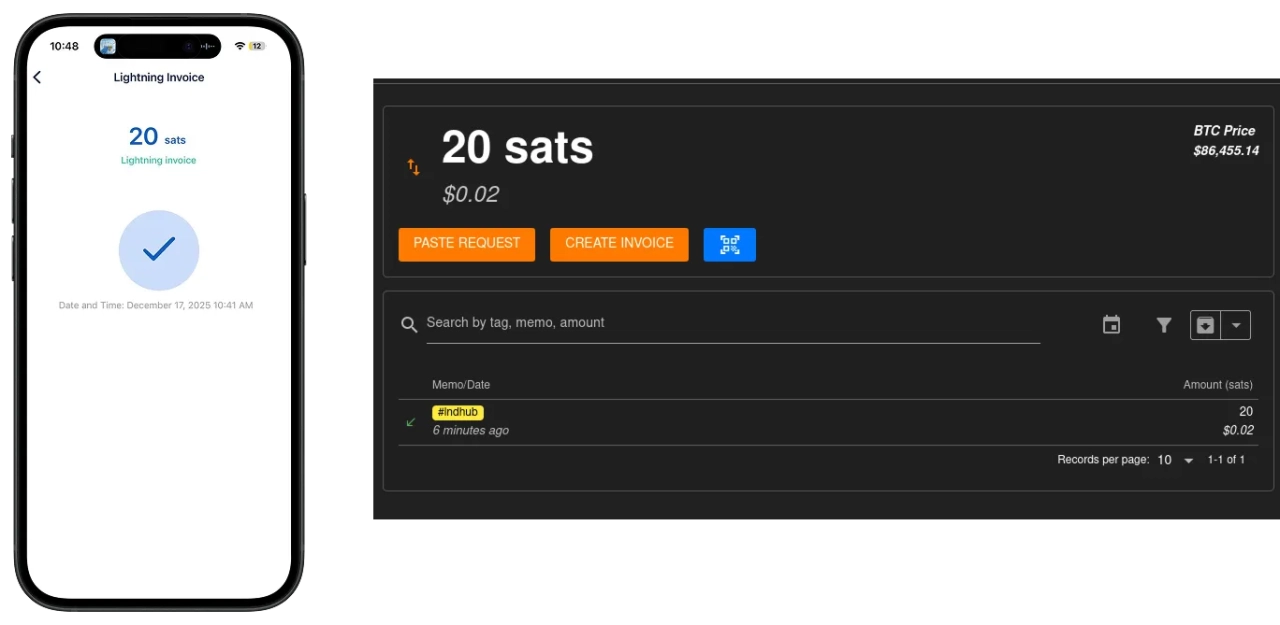The width and height of the screenshot is (1280, 625).
Task: Click the search magnifier icon
Action: click(409, 324)
